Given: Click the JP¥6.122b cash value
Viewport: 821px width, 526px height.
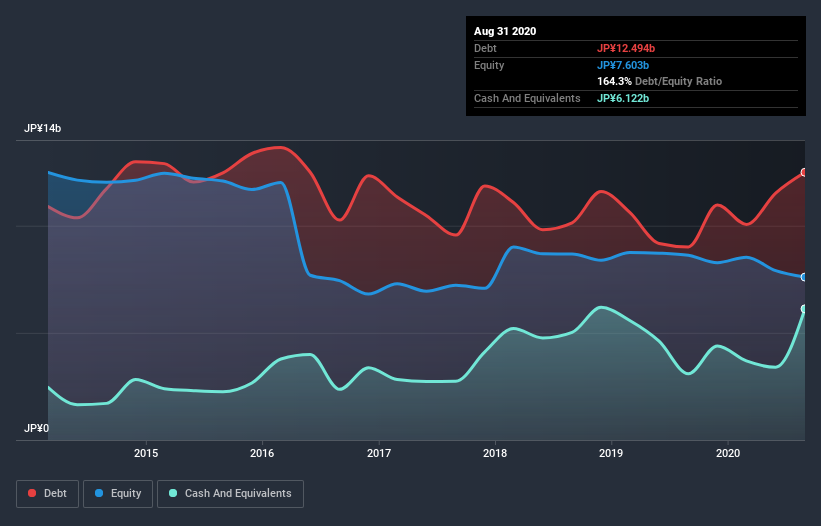Looking at the screenshot, I should (x=623, y=98).
